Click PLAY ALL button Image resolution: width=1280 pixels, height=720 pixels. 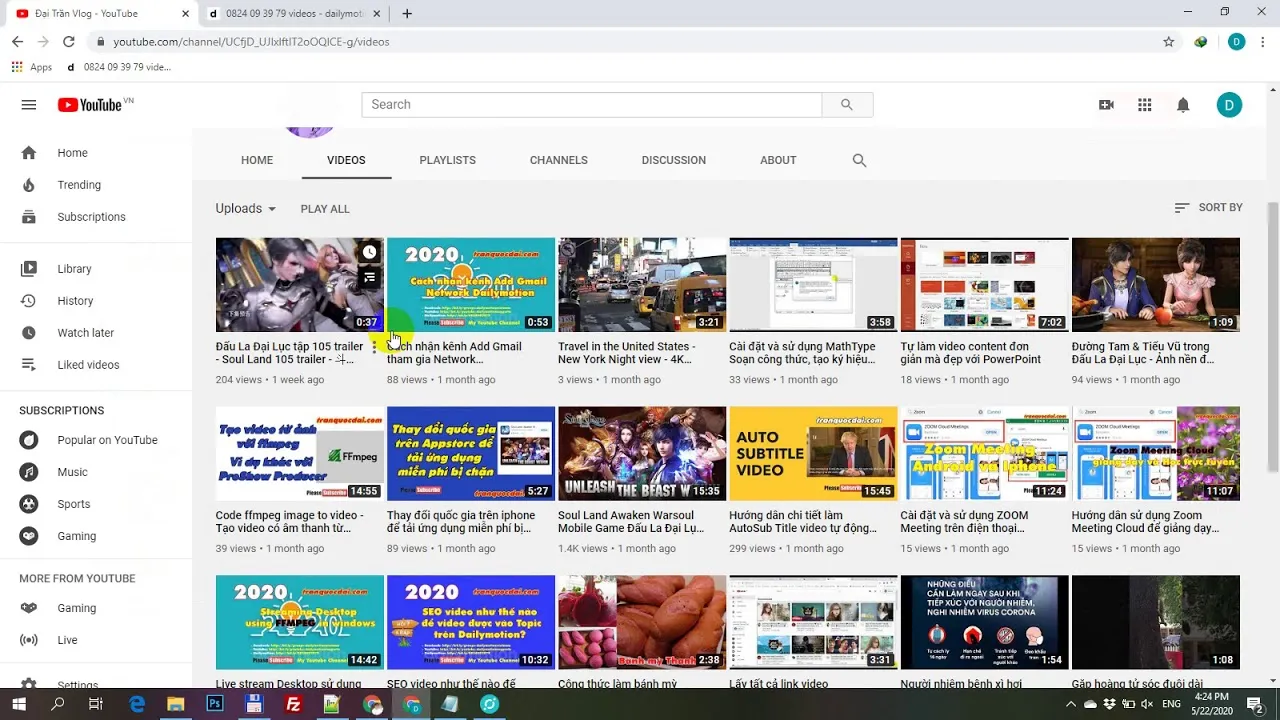click(325, 209)
